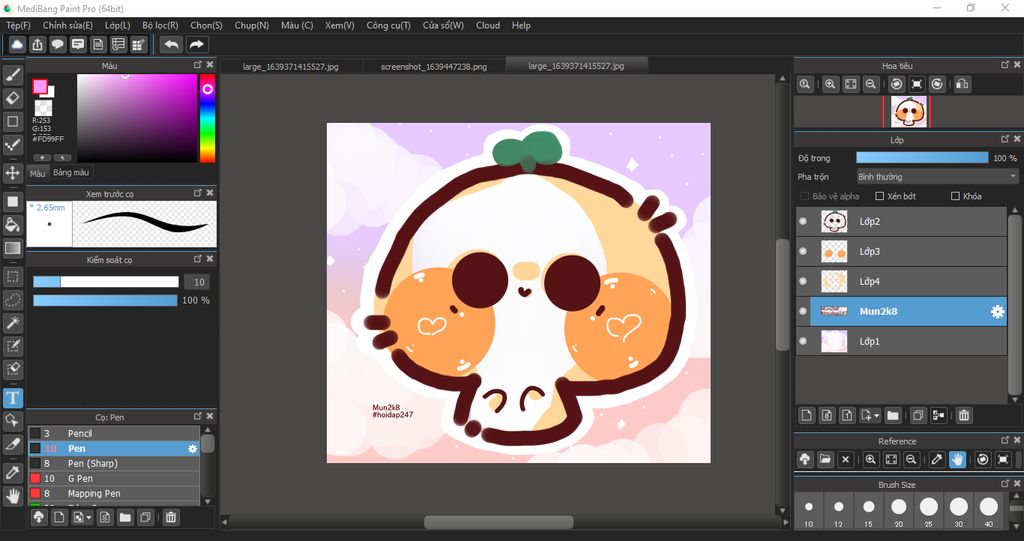Image resolution: width=1024 pixels, height=541 pixels.
Task: Hide the Lớp3 layer
Action: (x=803, y=252)
